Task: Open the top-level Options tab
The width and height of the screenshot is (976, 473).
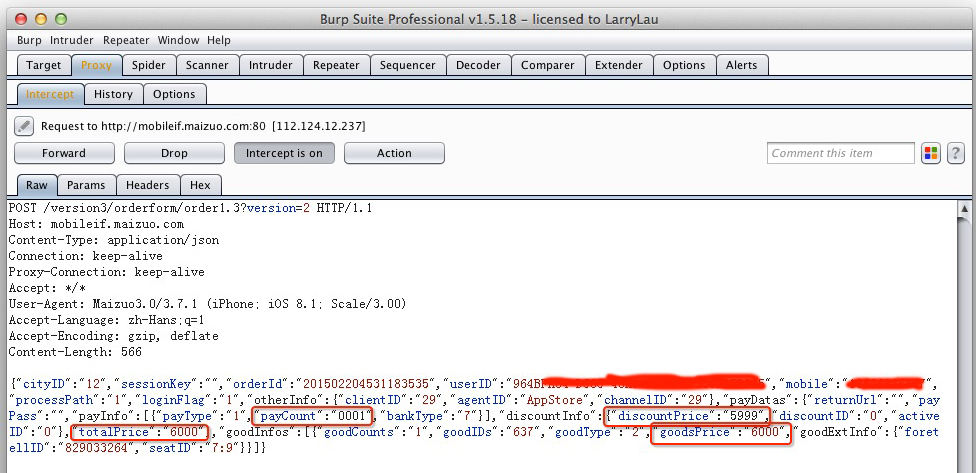Action: [684, 65]
